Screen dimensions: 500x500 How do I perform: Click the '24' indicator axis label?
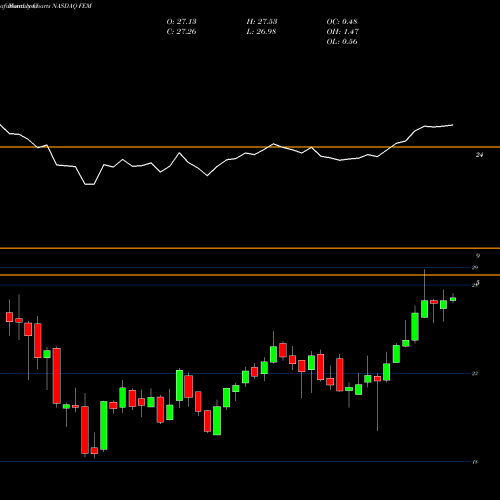tap(479, 155)
